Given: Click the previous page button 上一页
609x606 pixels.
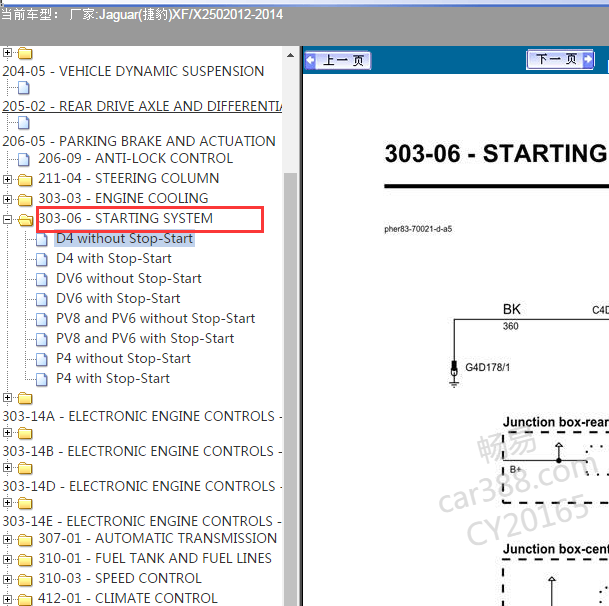Looking at the screenshot, I should (x=338, y=61).
